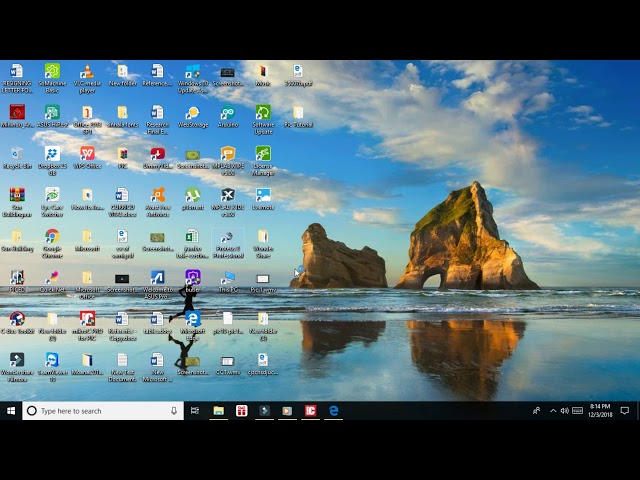Viewport: 640px width, 480px height.
Task: Open TeamViewer desktop shortcut
Action: pos(52,360)
